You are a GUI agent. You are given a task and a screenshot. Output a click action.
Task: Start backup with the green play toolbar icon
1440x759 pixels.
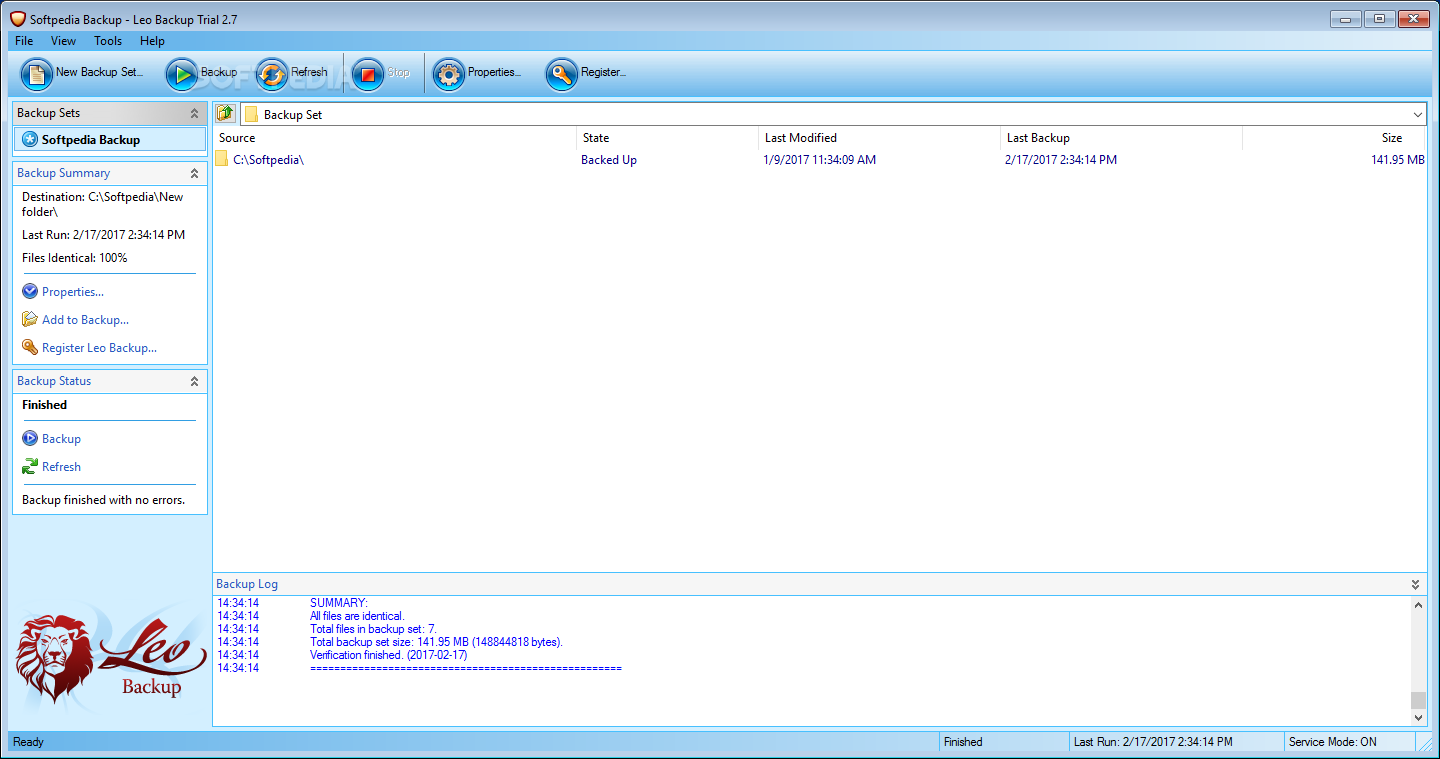182,74
